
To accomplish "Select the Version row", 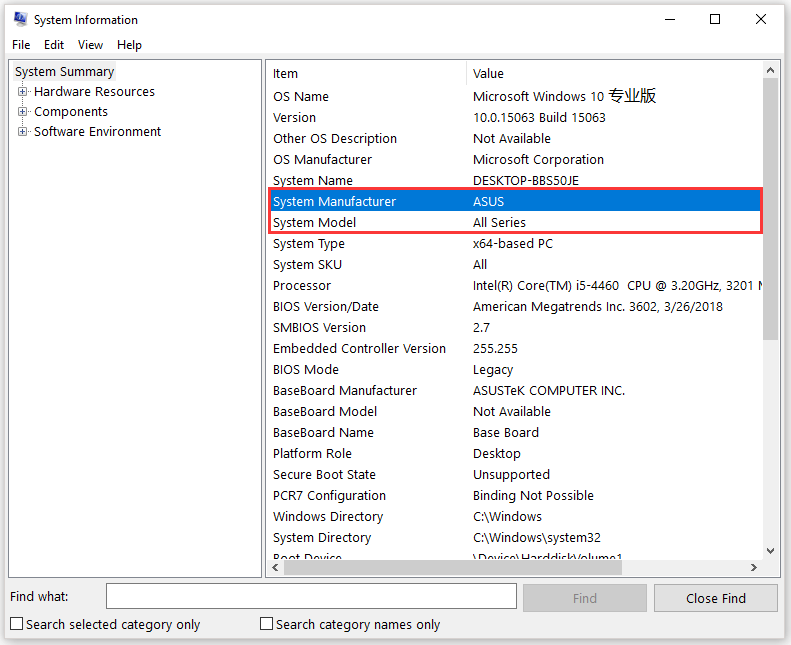I will pos(515,118).
